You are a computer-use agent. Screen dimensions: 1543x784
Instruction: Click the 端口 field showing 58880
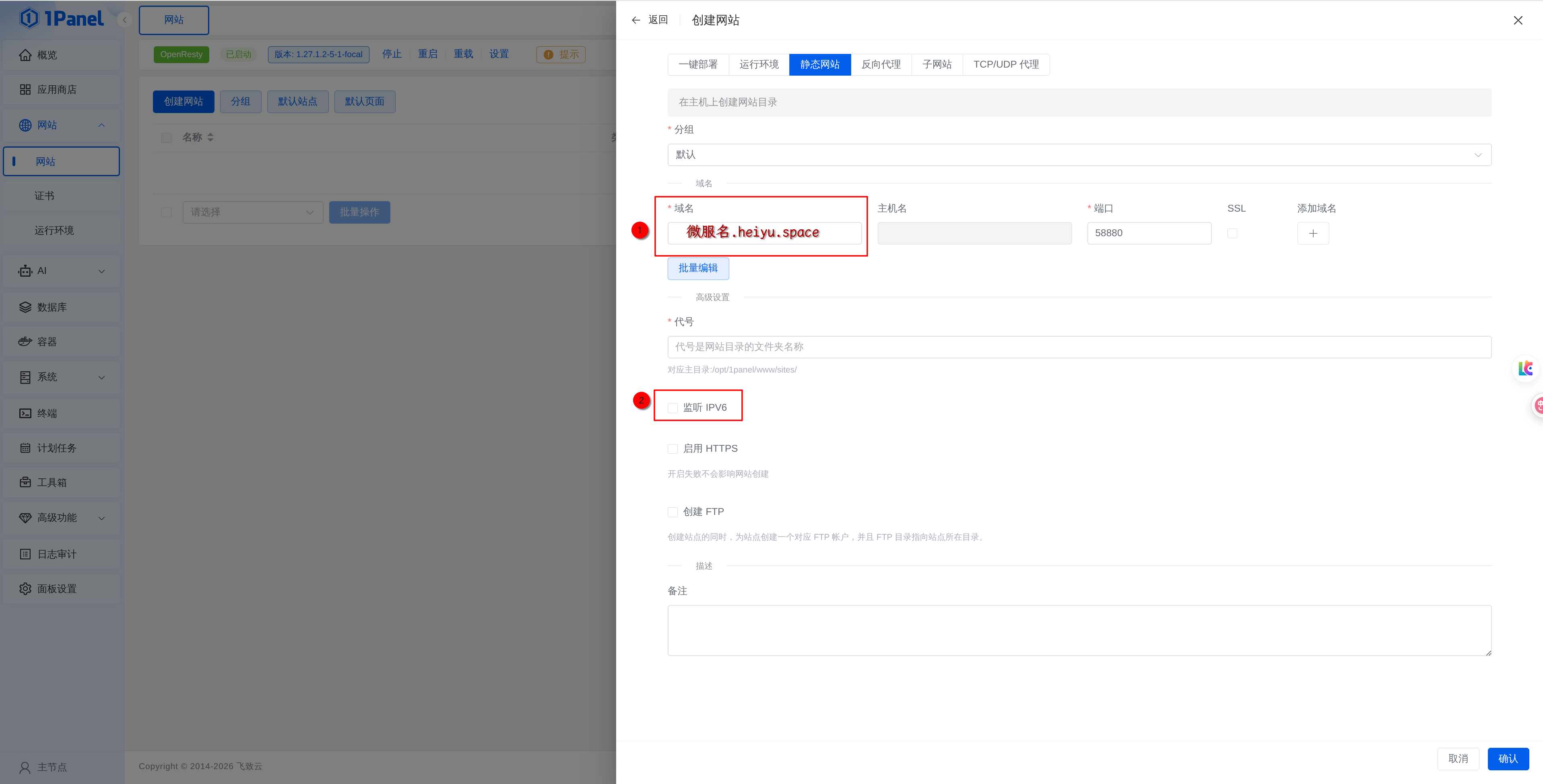(1149, 233)
